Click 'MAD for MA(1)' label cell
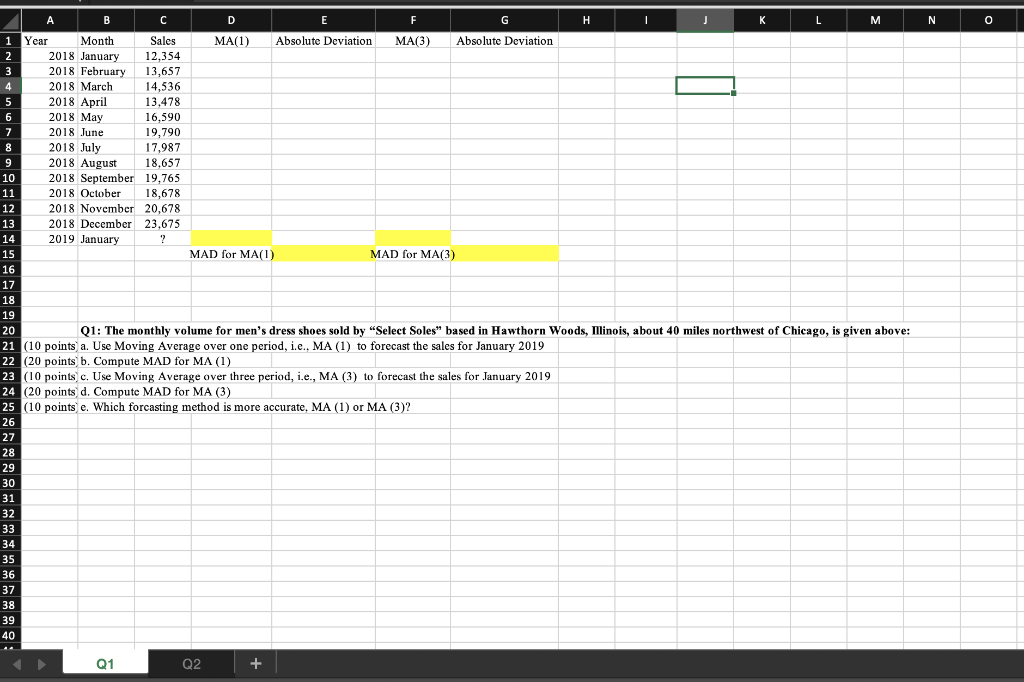This screenshot has height=682, width=1024. (231, 254)
